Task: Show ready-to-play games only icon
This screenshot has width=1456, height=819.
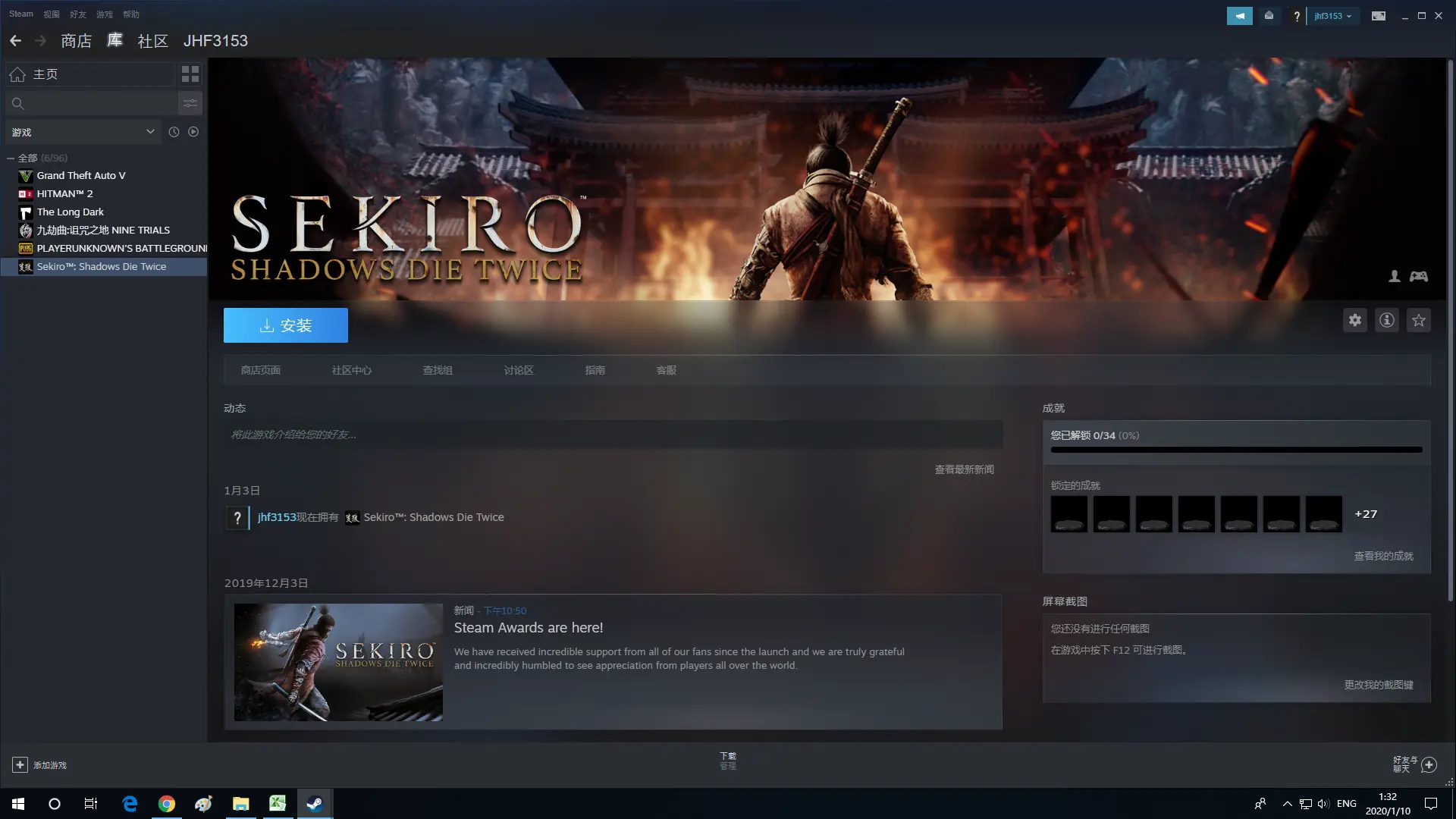Action: [x=193, y=132]
